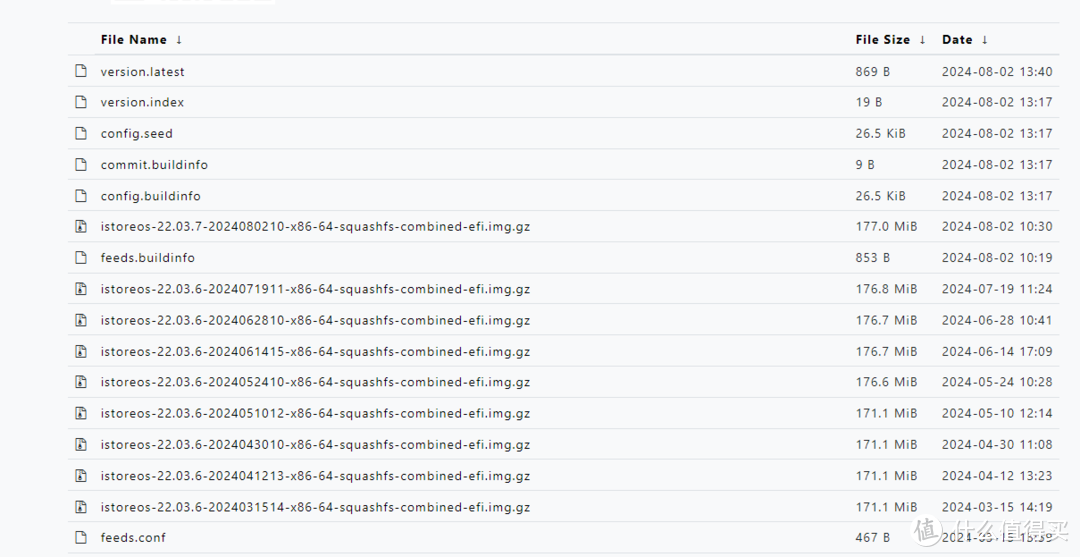Click the archive icon beside istoreos-22.03.6-2024031514 image
This screenshot has height=557, width=1080.
[81, 507]
